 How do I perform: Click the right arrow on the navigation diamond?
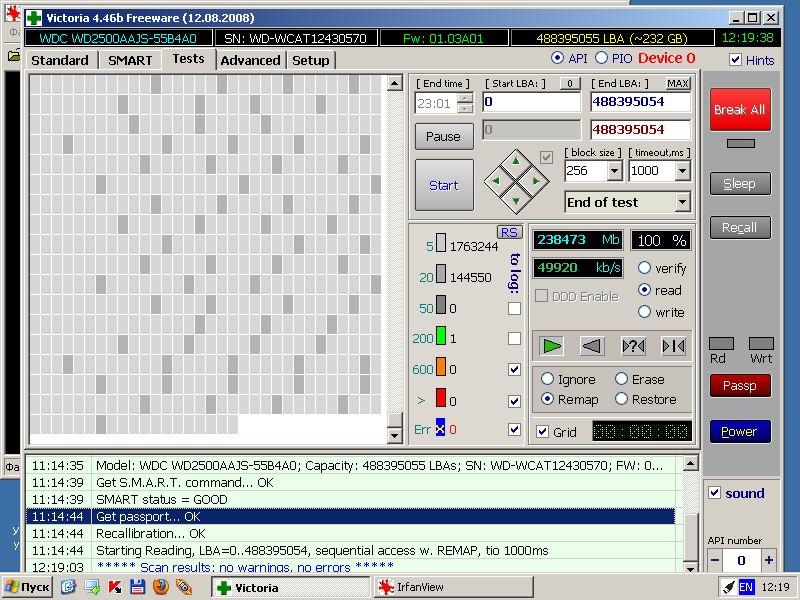click(x=536, y=181)
